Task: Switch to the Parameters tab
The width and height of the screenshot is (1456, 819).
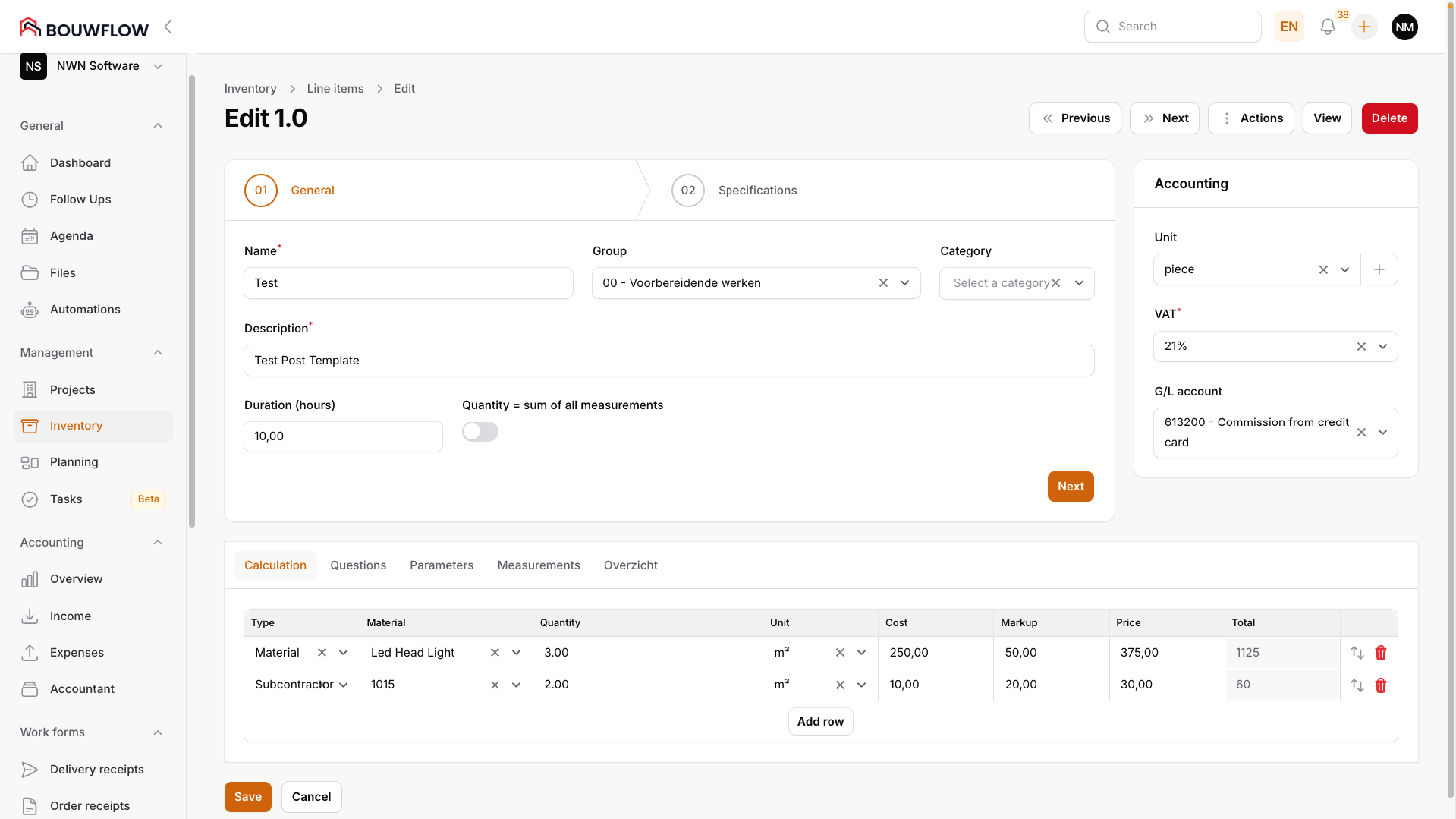Action: pos(442,565)
